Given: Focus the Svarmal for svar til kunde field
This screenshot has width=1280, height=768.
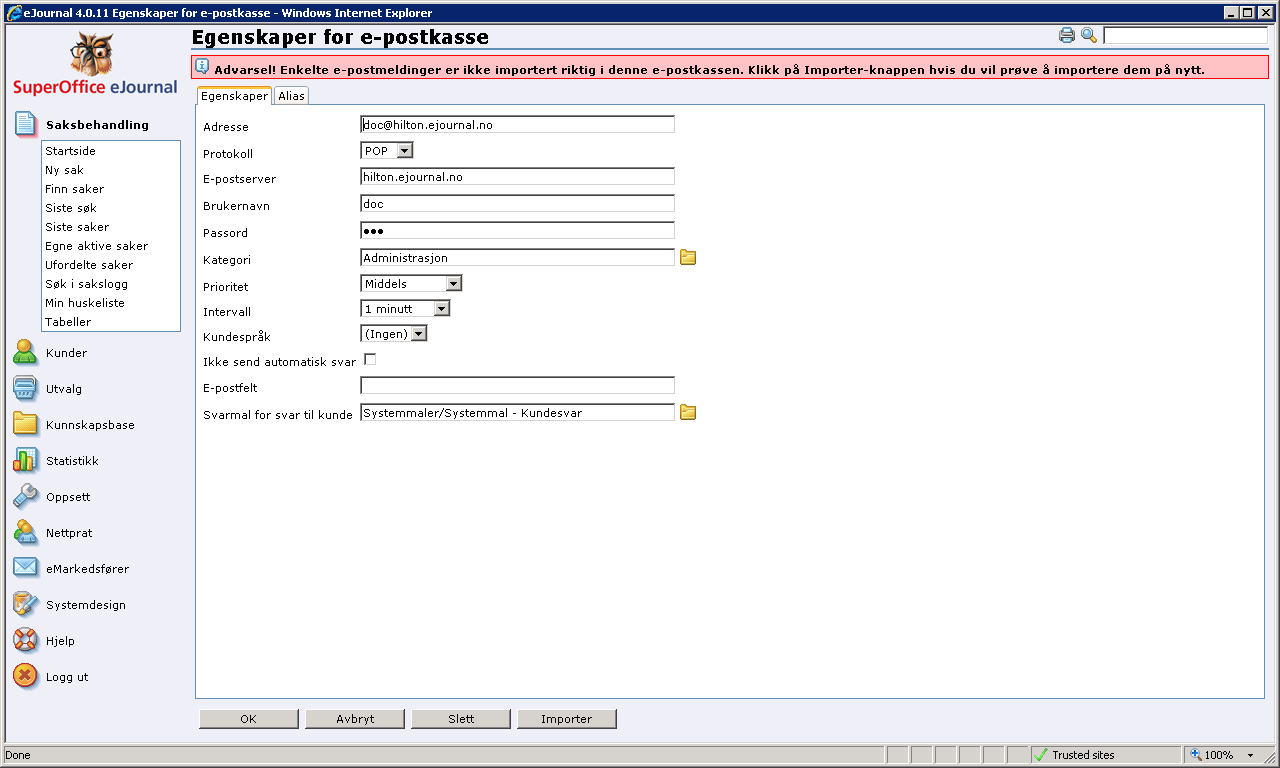Looking at the screenshot, I should (517, 413).
